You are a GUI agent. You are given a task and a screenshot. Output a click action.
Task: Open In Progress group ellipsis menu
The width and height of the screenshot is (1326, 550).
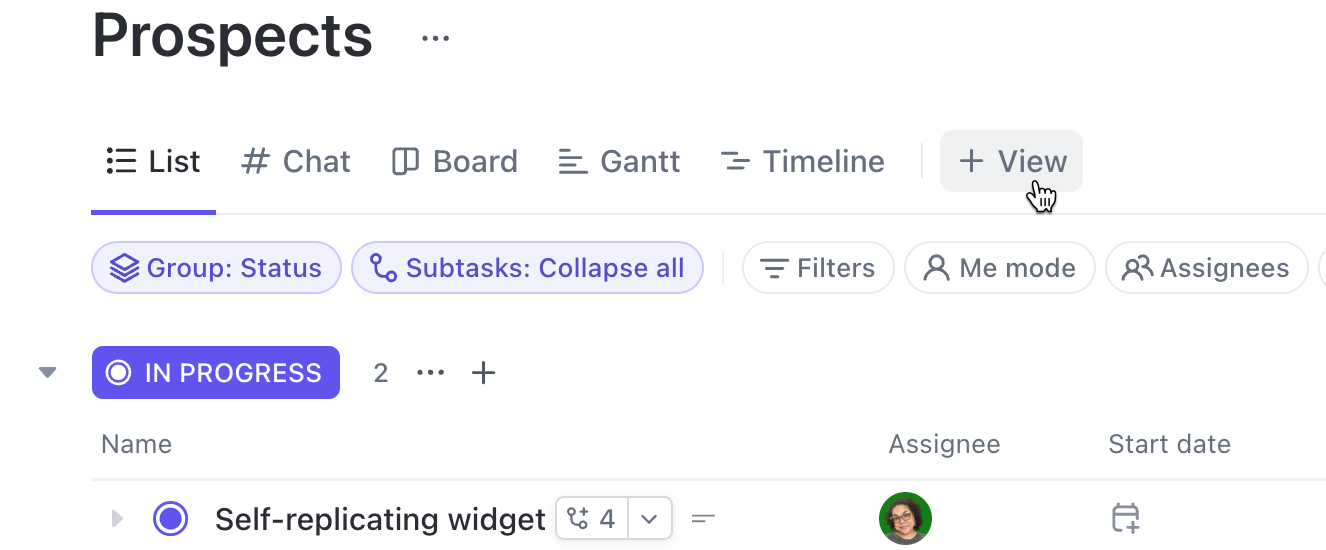coord(430,373)
